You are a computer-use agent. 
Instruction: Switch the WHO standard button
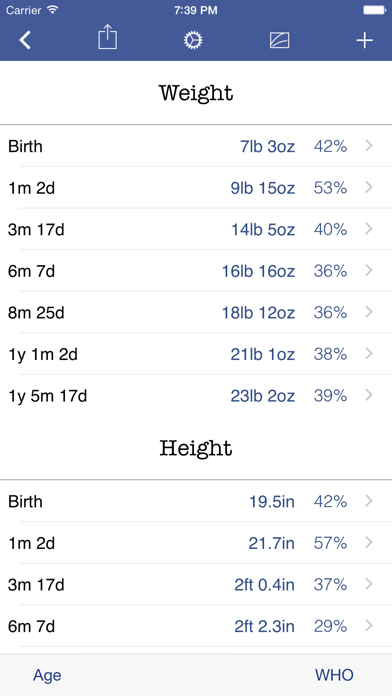tap(334, 675)
